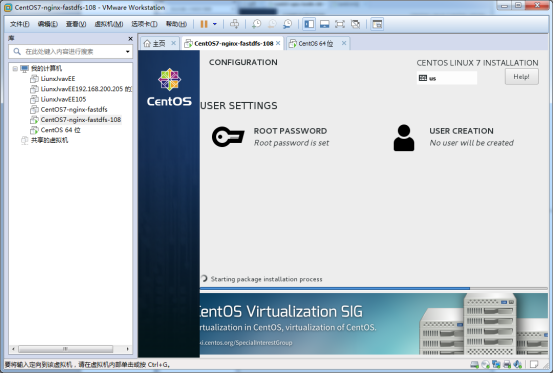Toggle the library sidebar view icon

point(309,24)
